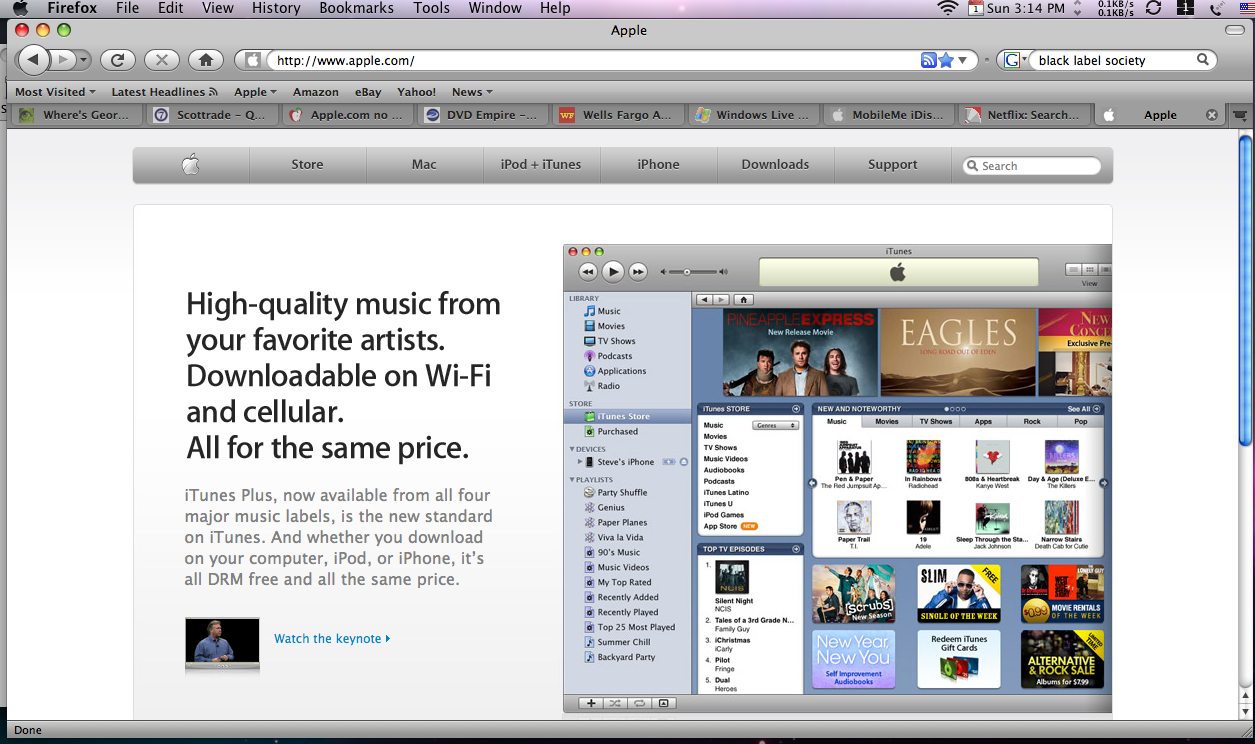Screen dimensions: 1255x744
Task: Go to the iPod + iTunes section
Action: coord(541,165)
